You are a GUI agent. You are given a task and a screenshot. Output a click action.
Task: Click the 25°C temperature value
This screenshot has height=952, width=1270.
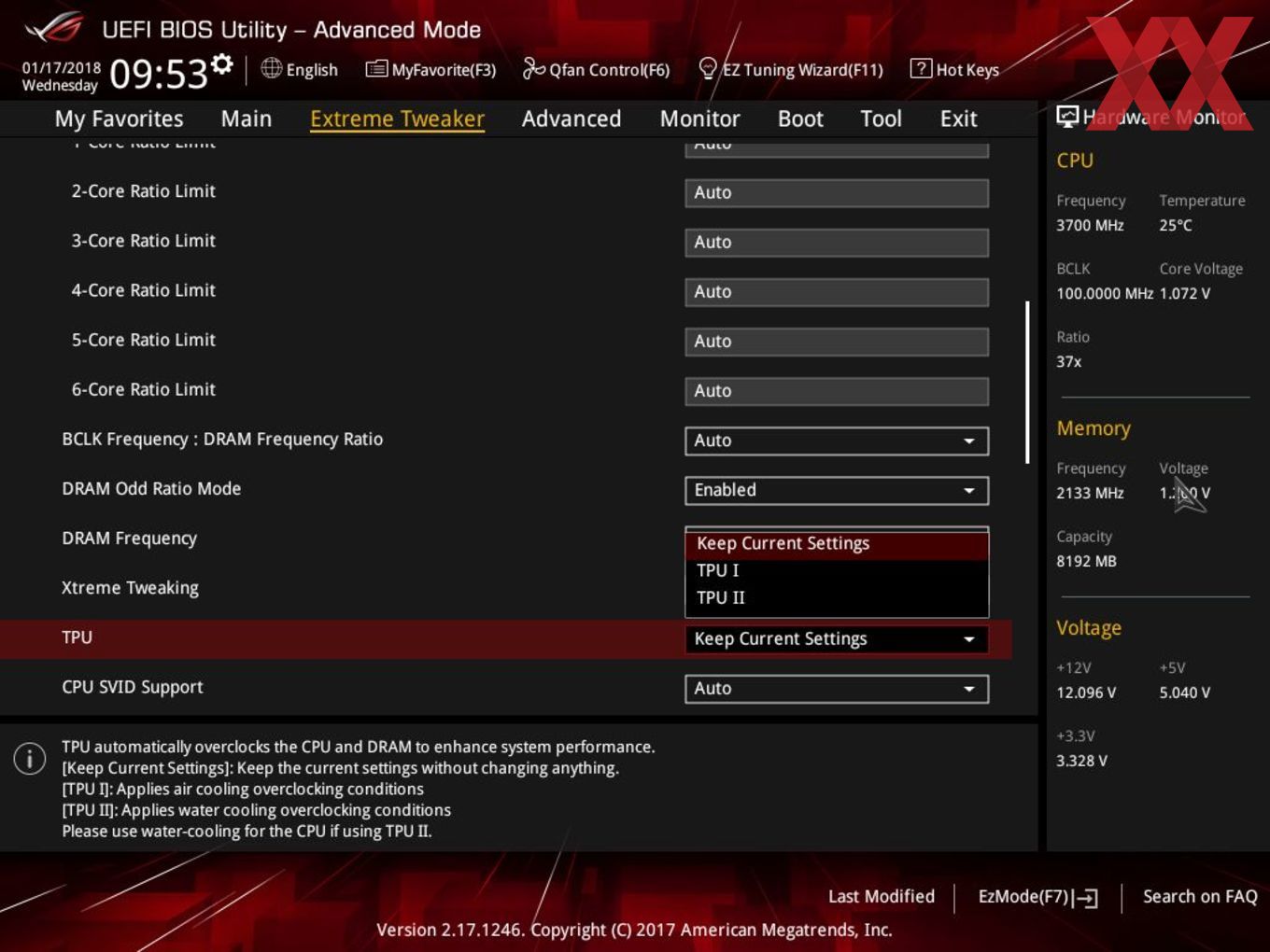click(x=1175, y=225)
